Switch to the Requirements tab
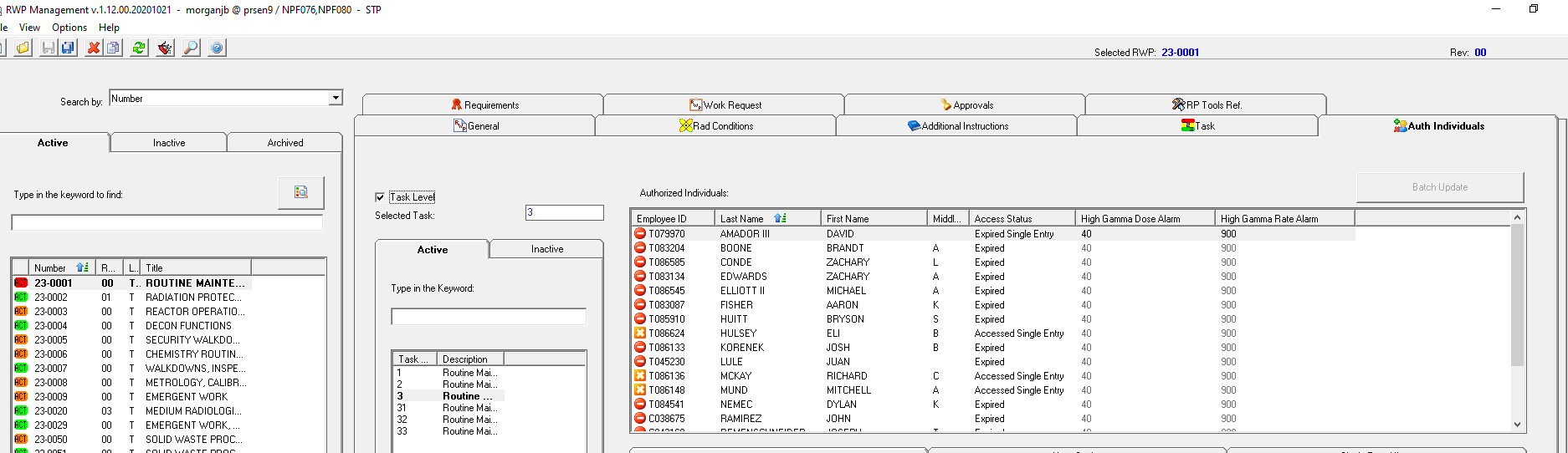 [483, 104]
